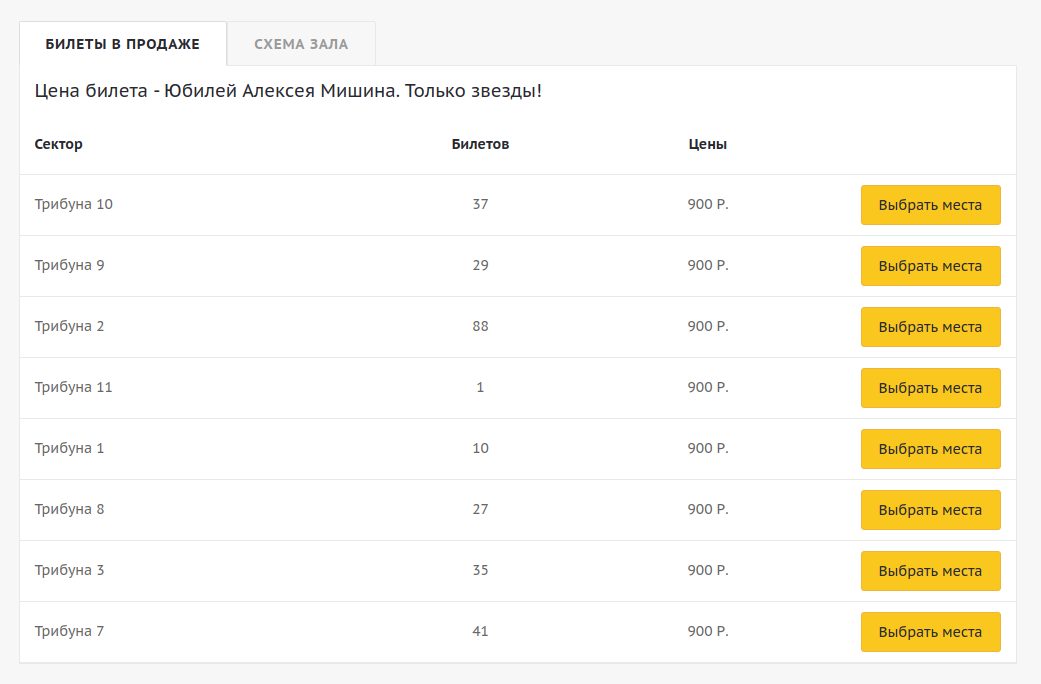Click the Сектор column header
The height and width of the screenshot is (684, 1041).
click(59, 144)
